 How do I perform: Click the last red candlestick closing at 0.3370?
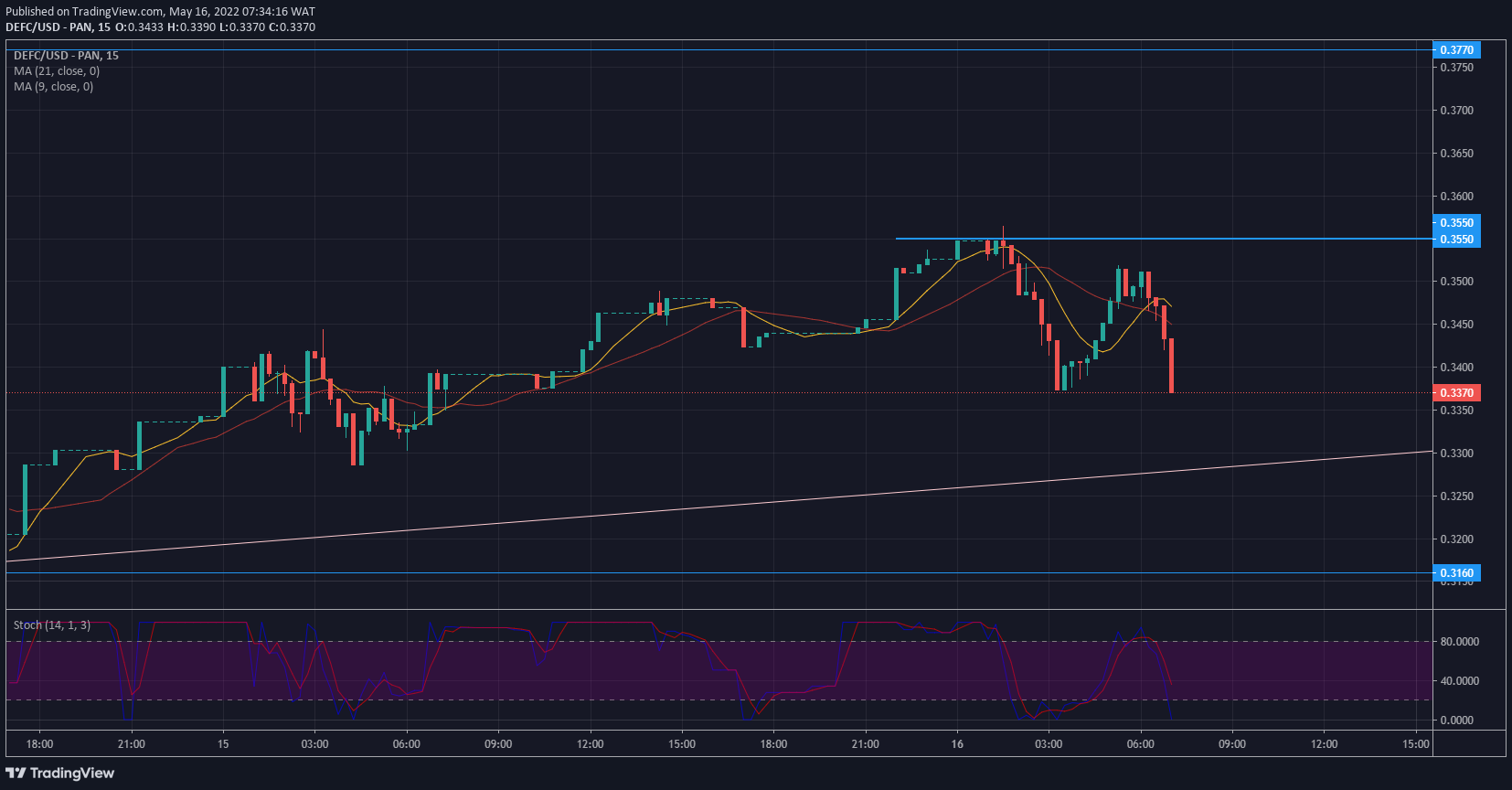pos(1171,366)
